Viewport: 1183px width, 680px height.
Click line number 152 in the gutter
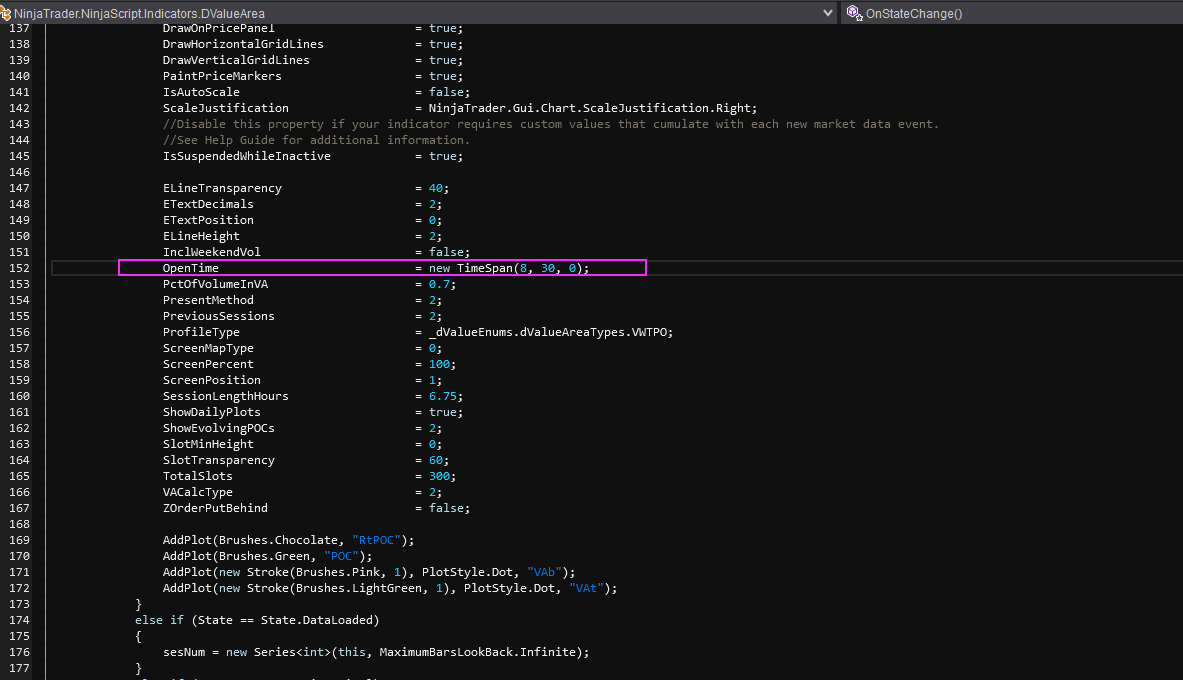point(18,268)
